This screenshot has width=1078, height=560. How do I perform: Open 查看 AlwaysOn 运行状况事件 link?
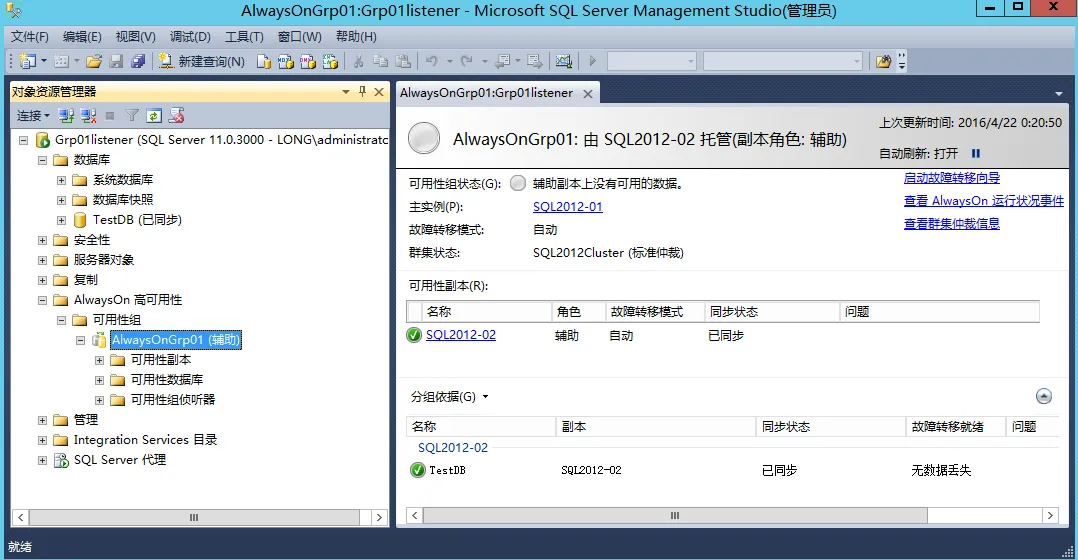(984, 201)
